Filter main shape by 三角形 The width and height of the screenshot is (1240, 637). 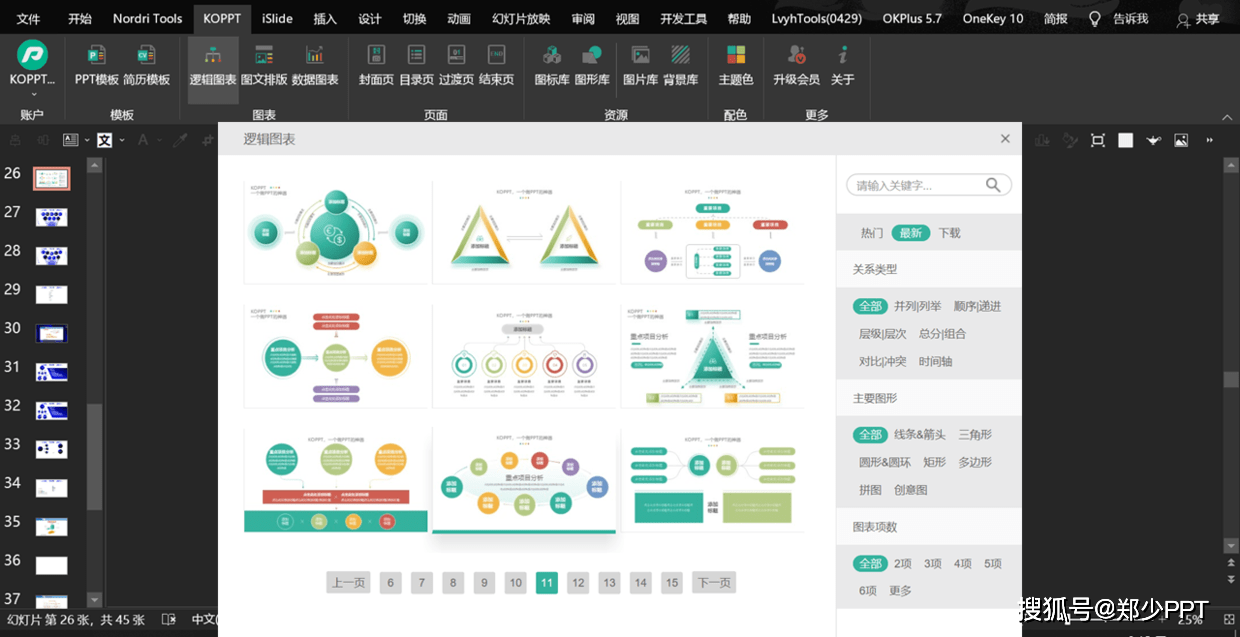coord(975,434)
